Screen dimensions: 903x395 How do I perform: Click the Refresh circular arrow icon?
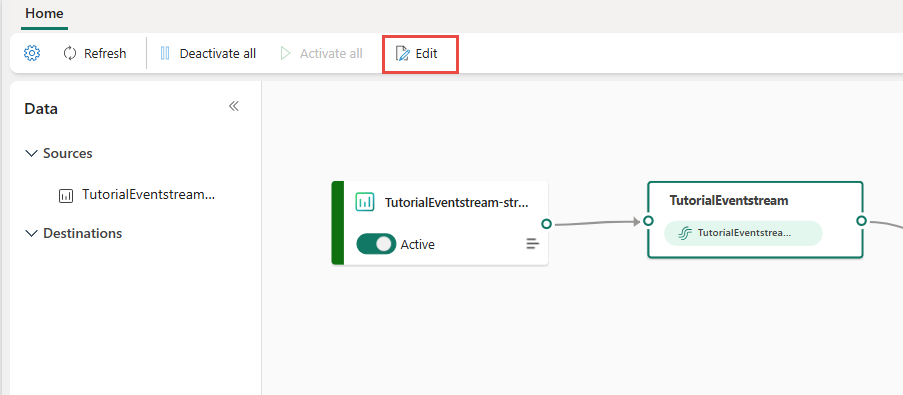point(70,54)
